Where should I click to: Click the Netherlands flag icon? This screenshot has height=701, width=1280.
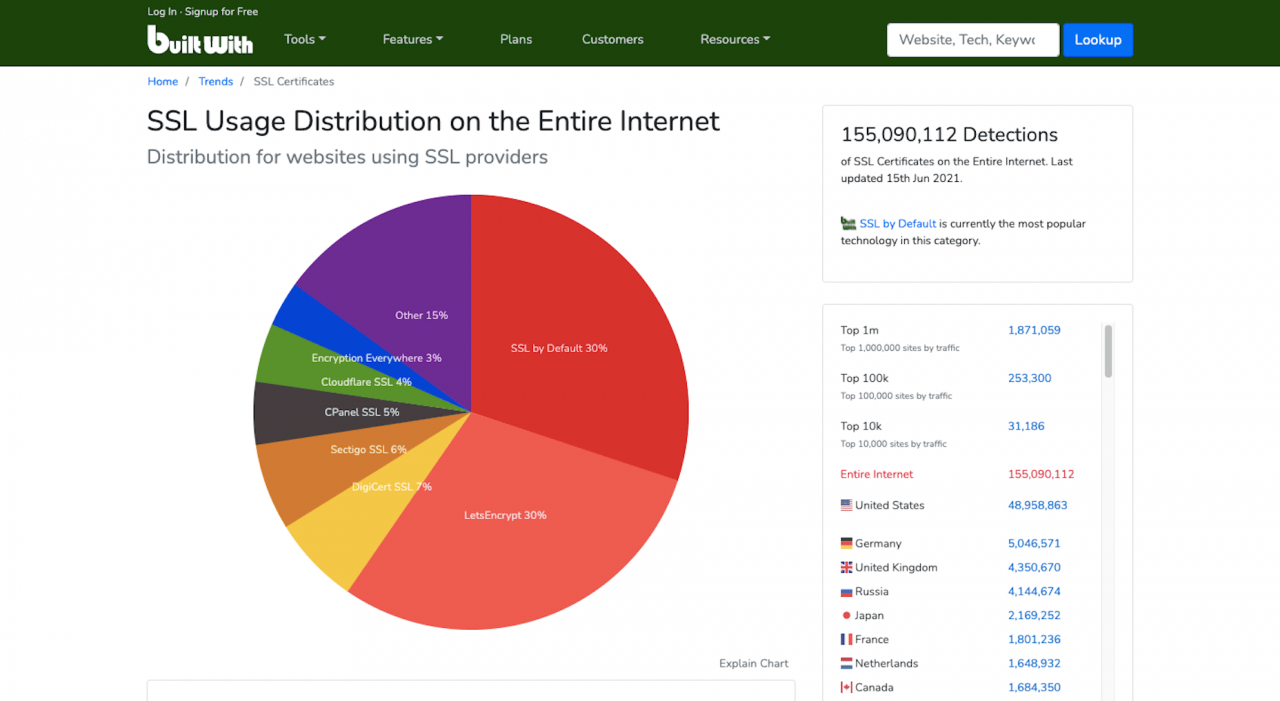846,663
